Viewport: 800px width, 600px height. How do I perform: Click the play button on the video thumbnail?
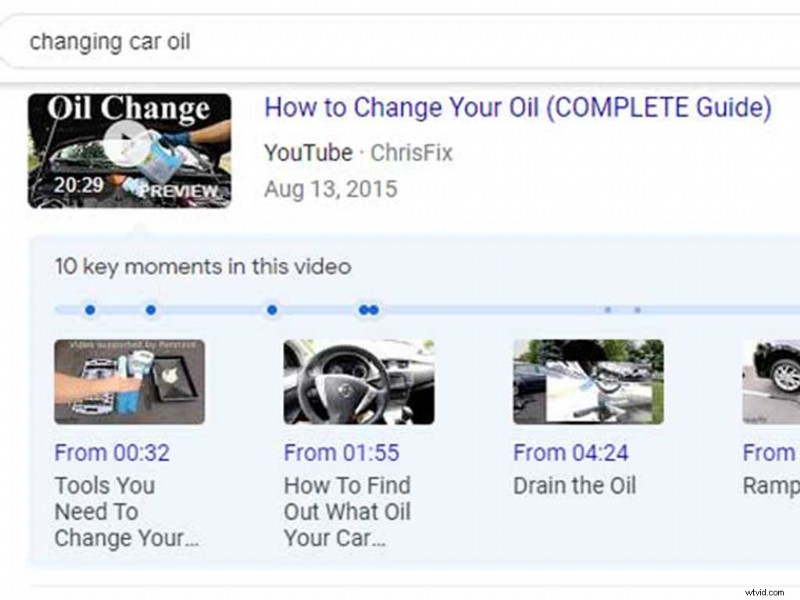tap(123, 139)
